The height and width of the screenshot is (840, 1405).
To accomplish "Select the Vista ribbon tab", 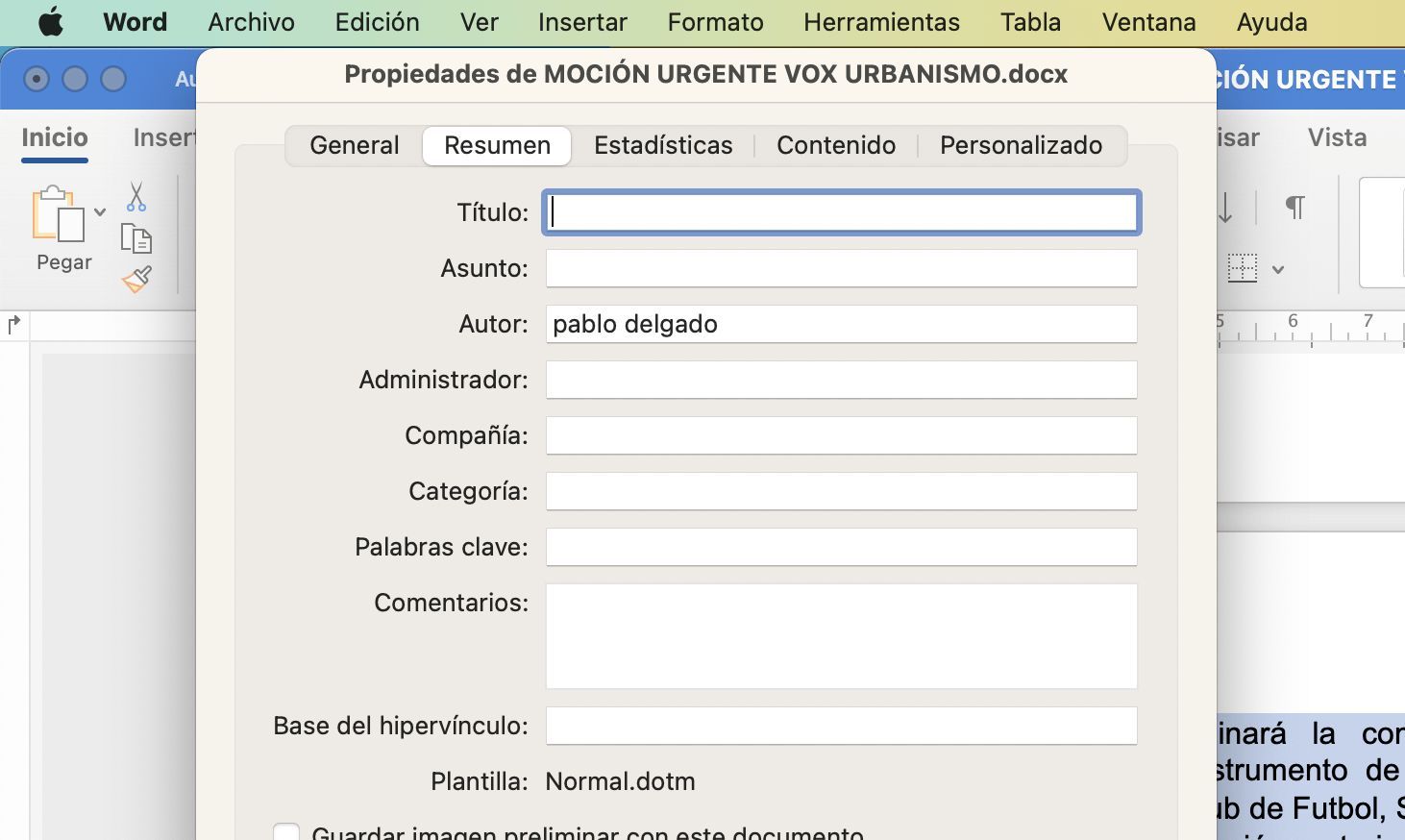I will (1337, 137).
